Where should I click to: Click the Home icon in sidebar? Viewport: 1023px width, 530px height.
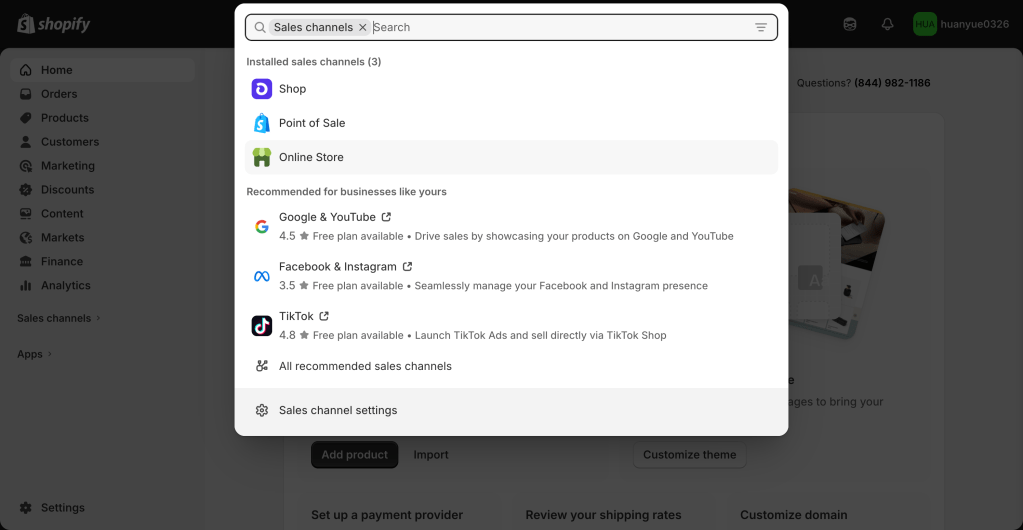click(25, 70)
